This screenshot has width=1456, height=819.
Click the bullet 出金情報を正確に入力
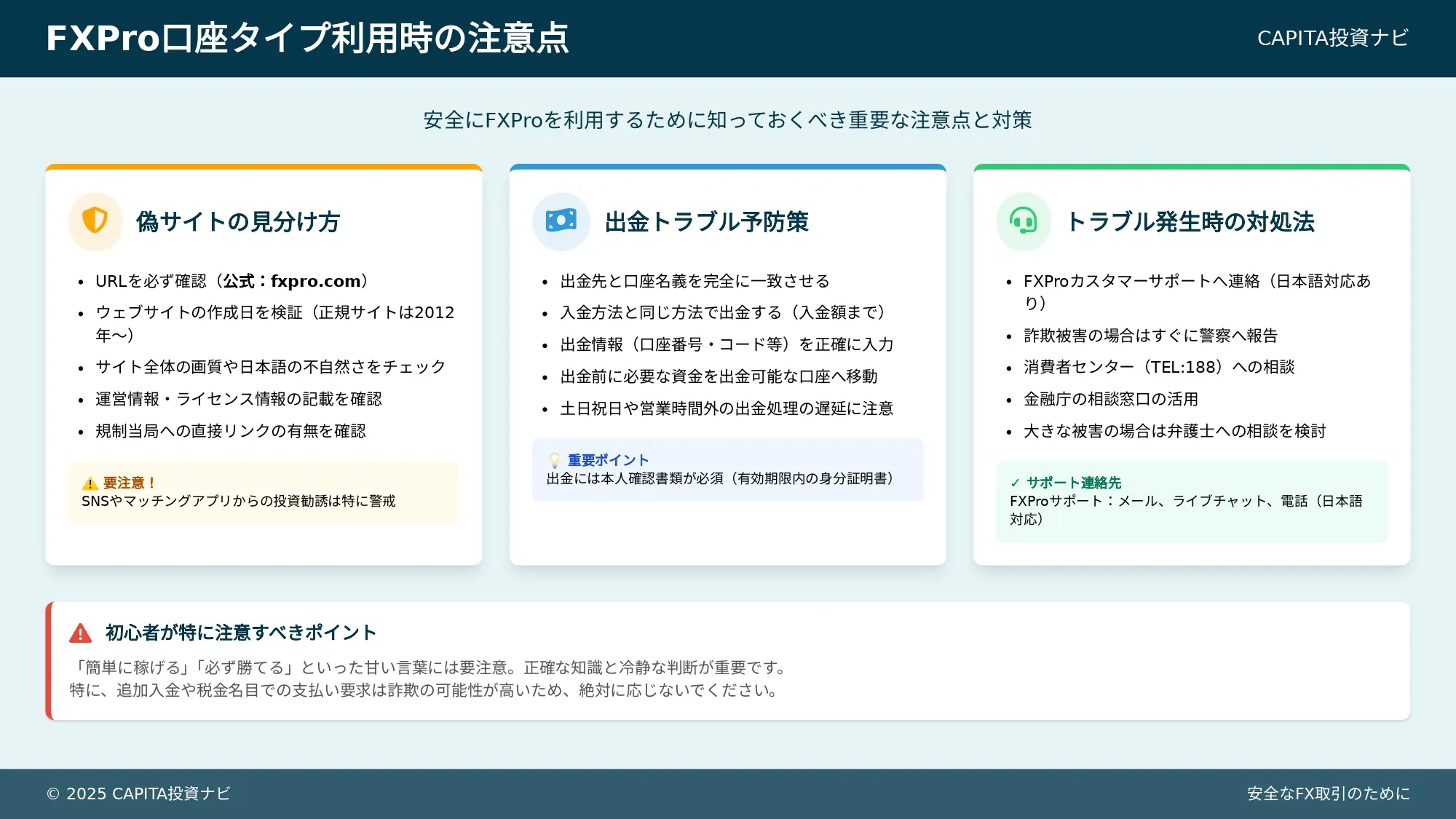(727, 344)
